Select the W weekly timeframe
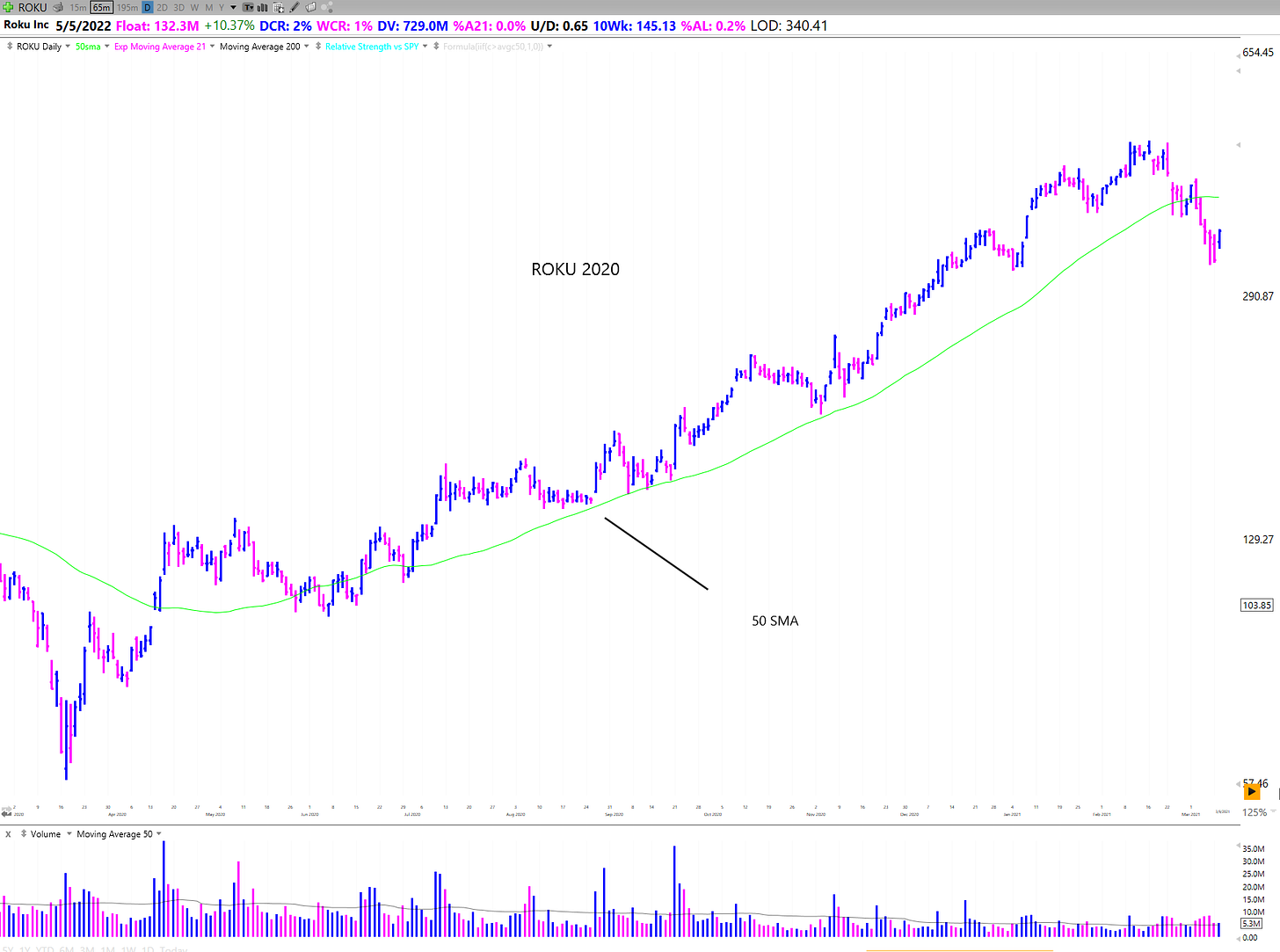The image size is (1280, 952). pos(194,7)
